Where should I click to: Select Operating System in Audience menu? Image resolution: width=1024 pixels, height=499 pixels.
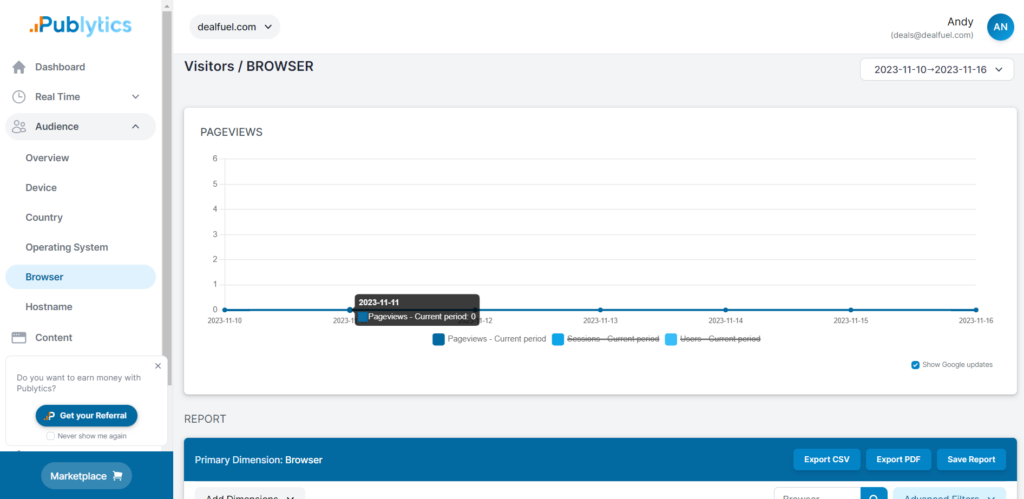pos(67,247)
